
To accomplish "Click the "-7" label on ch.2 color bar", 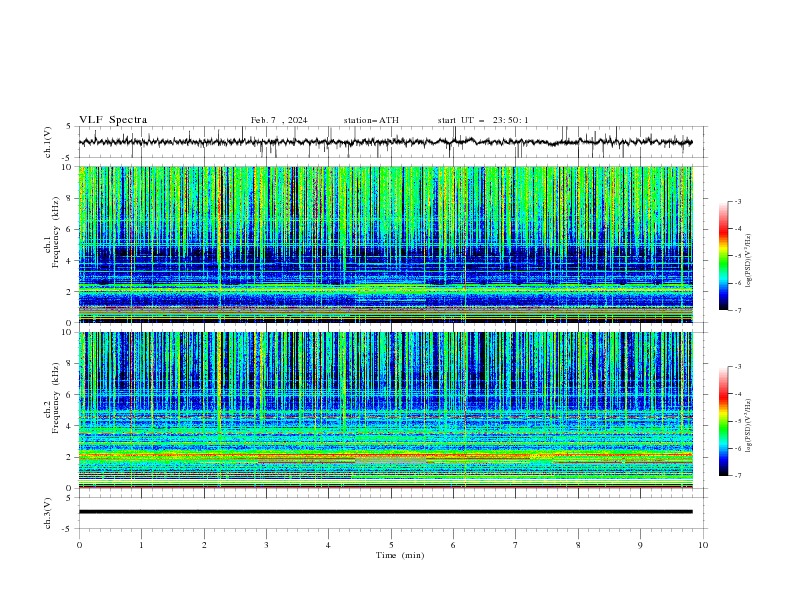I will (737, 475).
